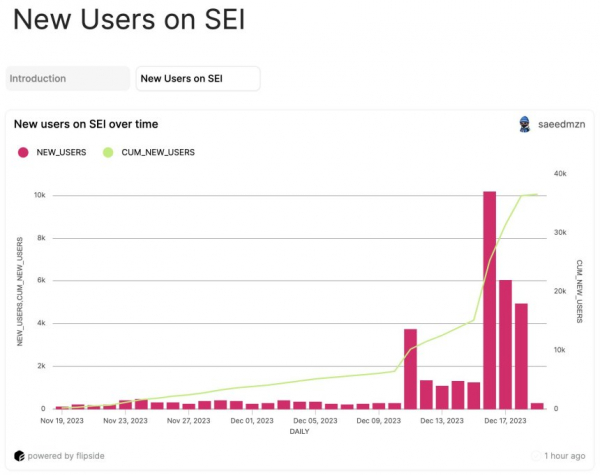Select the New Users on SEI tab
This screenshot has width=600, height=475.
[198, 78]
